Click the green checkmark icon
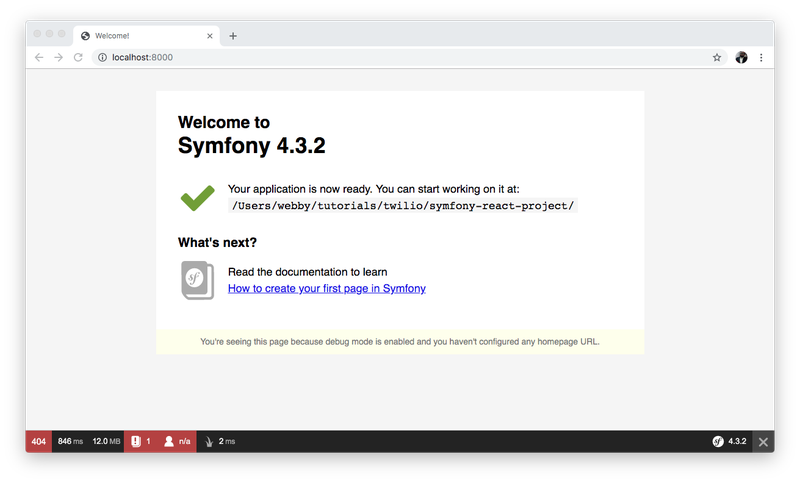Screen dimensions: 800x483 pyautogui.click(x=197, y=197)
